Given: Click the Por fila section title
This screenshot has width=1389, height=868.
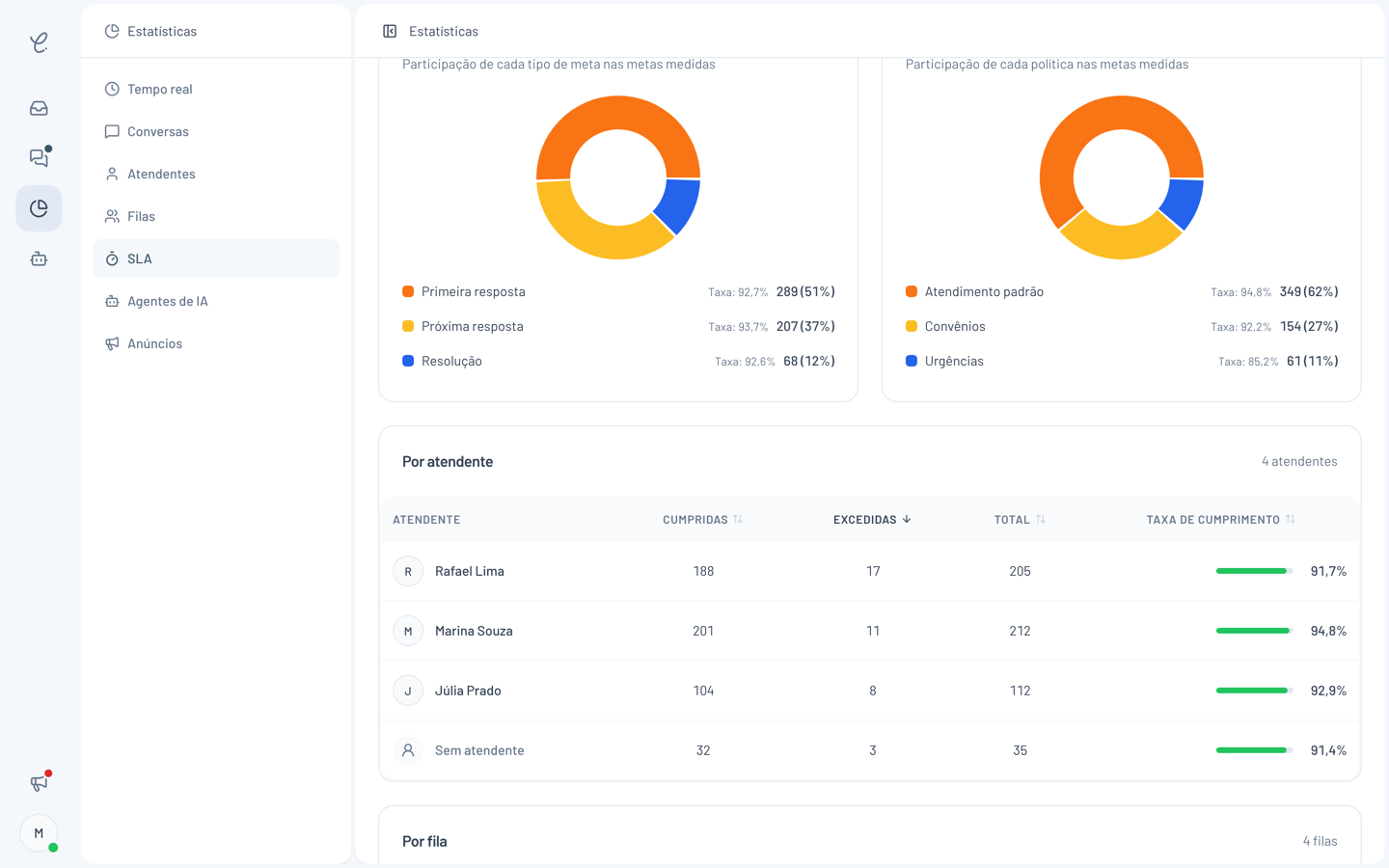Looking at the screenshot, I should pos(424,841).
